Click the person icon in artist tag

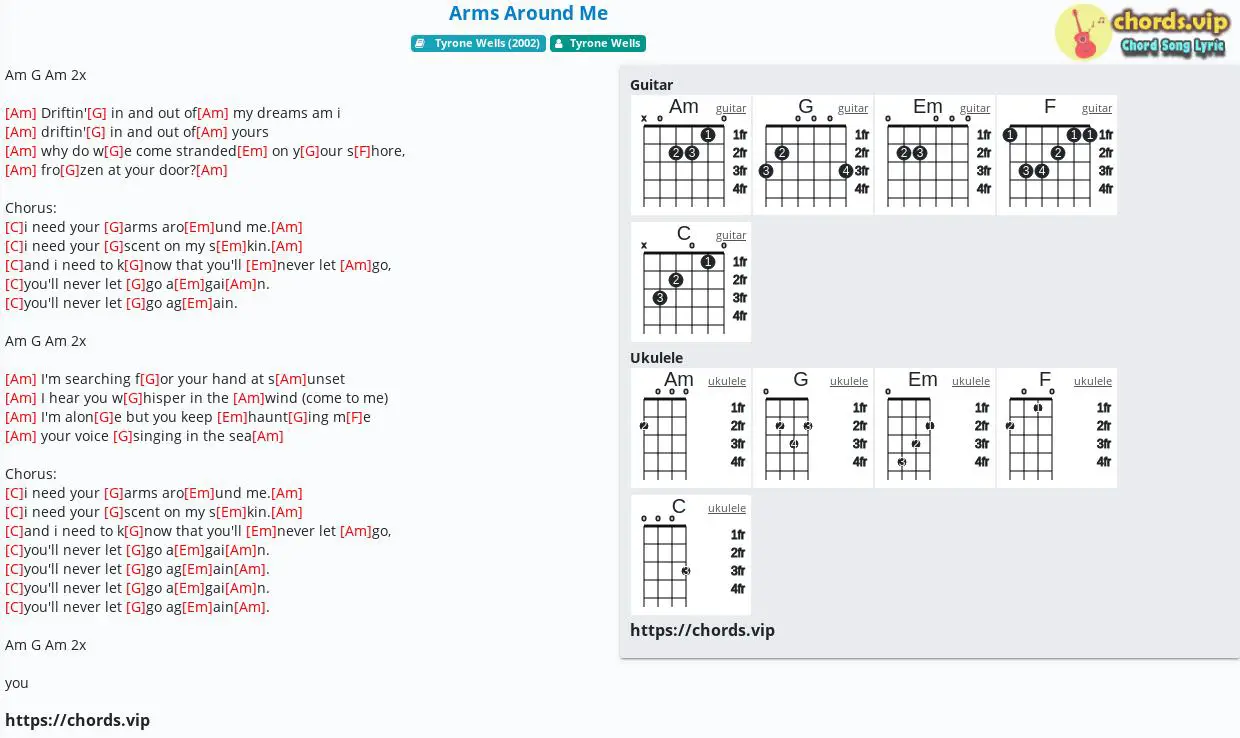coord(559,43)
